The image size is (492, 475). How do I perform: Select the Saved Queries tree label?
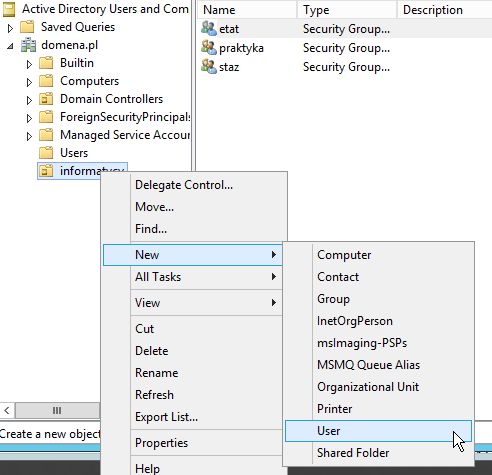(x=78, y=27)
